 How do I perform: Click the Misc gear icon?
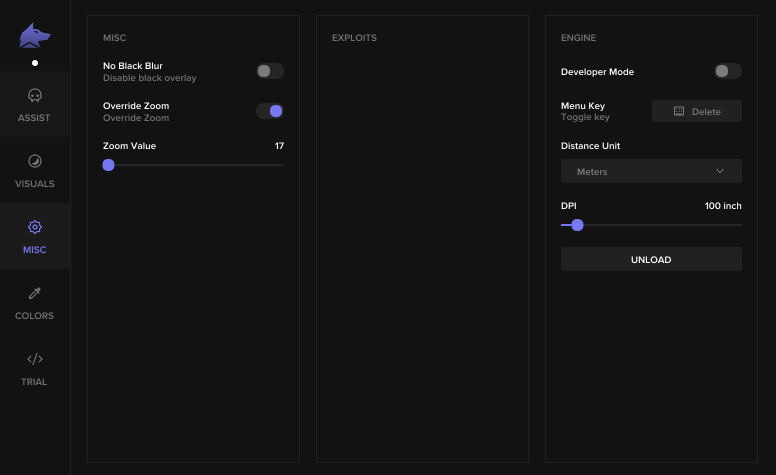[x=35, y=227]
